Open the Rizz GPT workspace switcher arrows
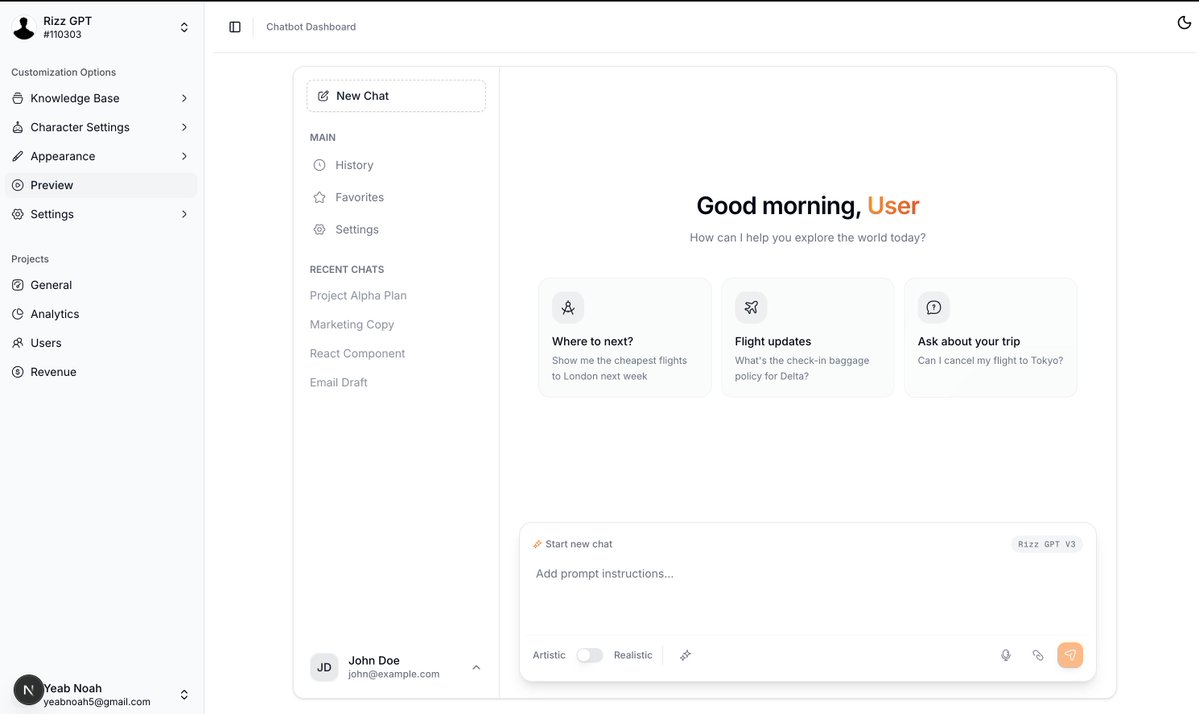The image size is (1199, 714). (184, 28)
